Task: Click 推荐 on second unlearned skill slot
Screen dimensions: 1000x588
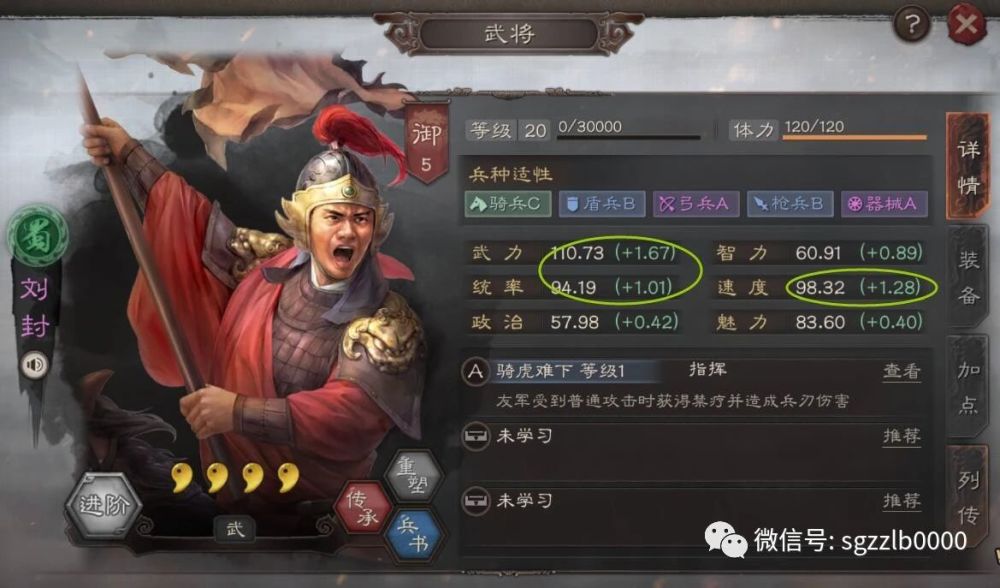Action: tap(902, 502)
